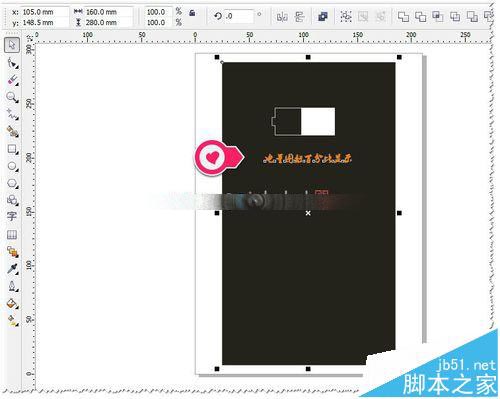Select the Pick tool arrow

tap(12, 45)
